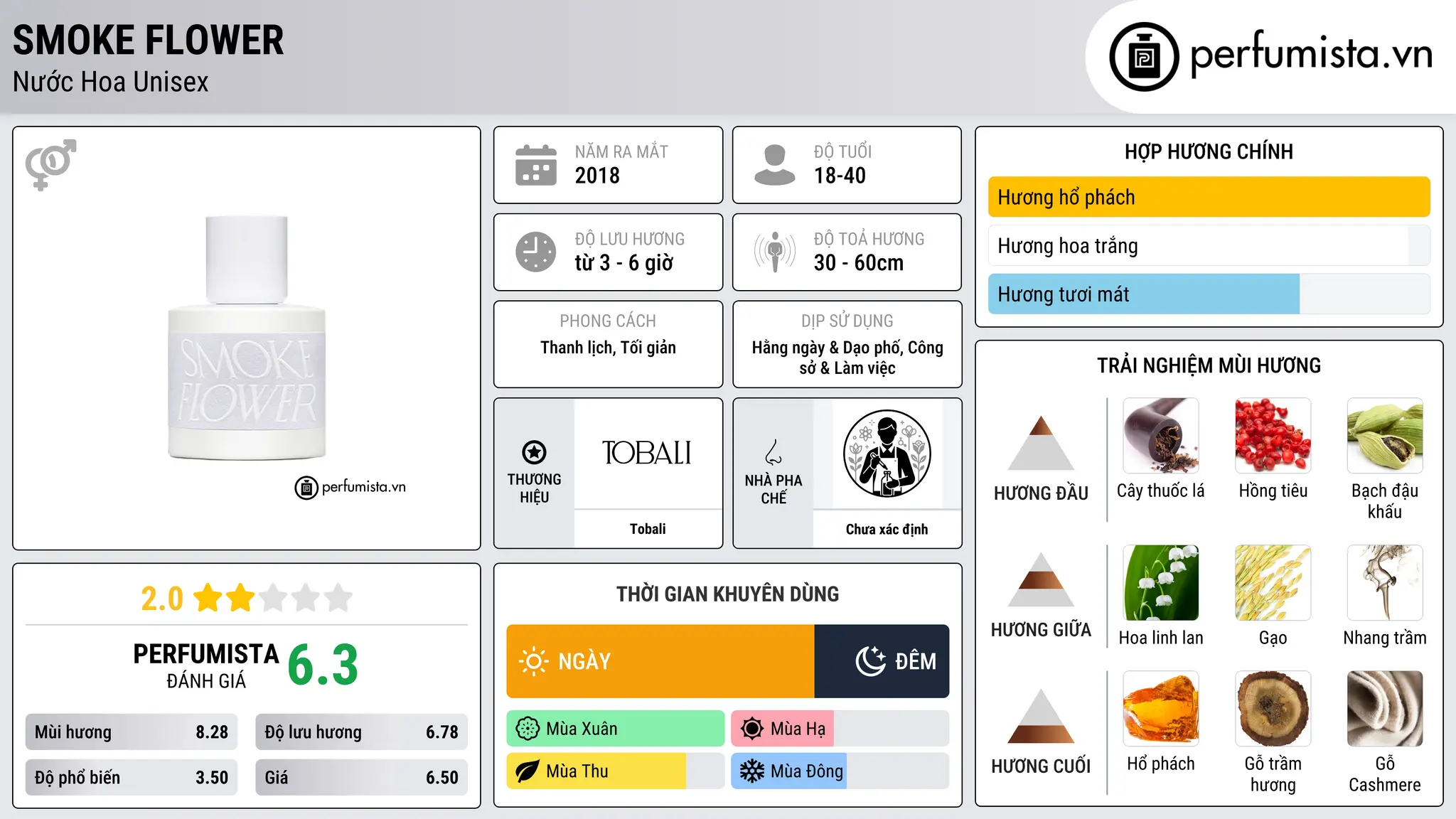Click the TOBALI brand logo
The image size is (1456, 819).
(x=647, y=453)
